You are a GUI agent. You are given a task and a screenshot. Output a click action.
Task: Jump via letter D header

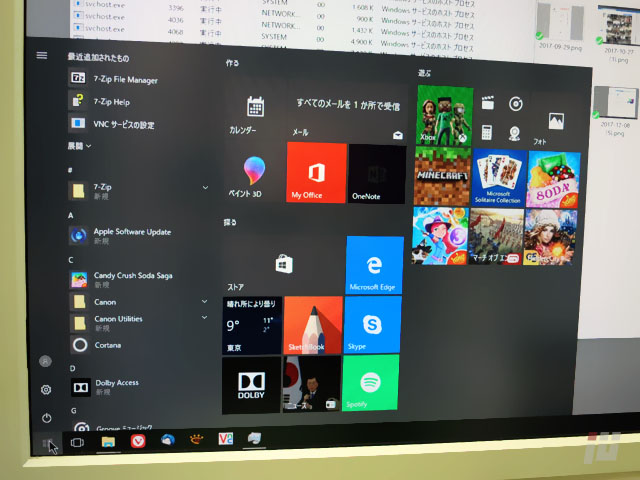tap(73, 368)
